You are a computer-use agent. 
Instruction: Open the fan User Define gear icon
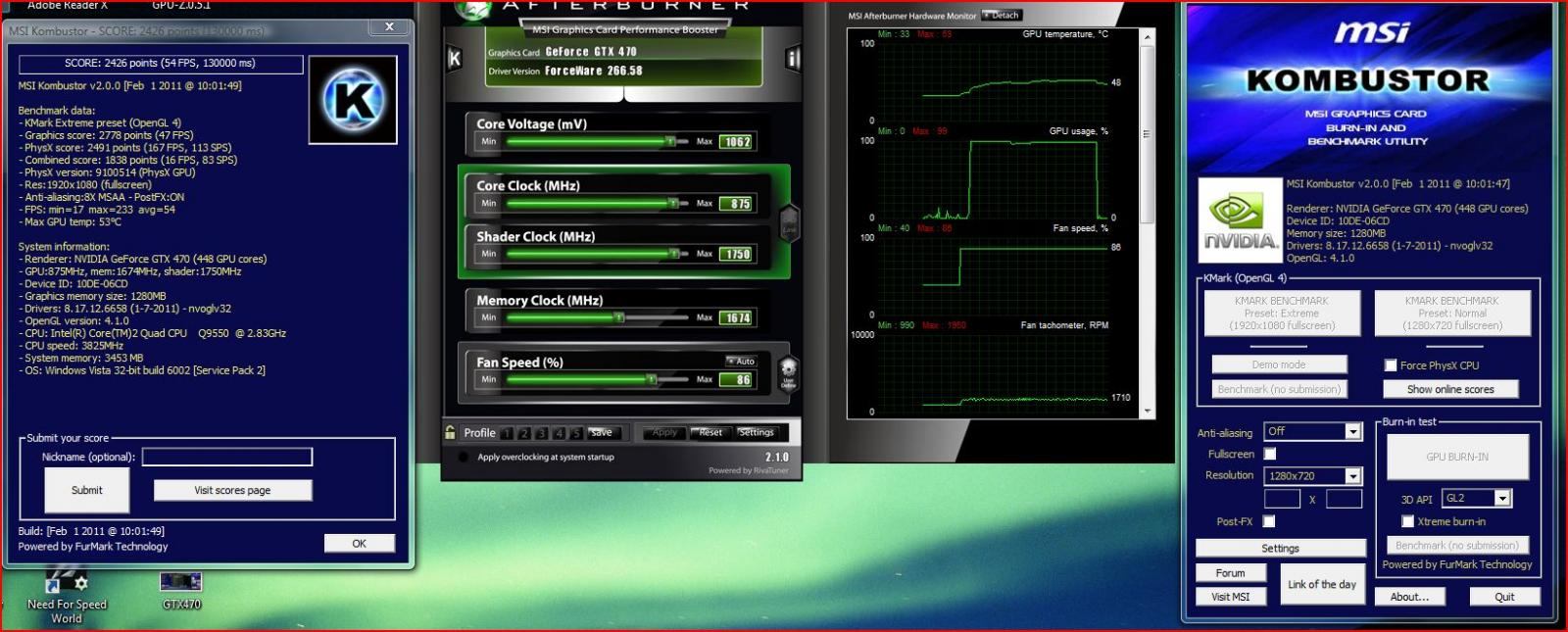point(788,374)
